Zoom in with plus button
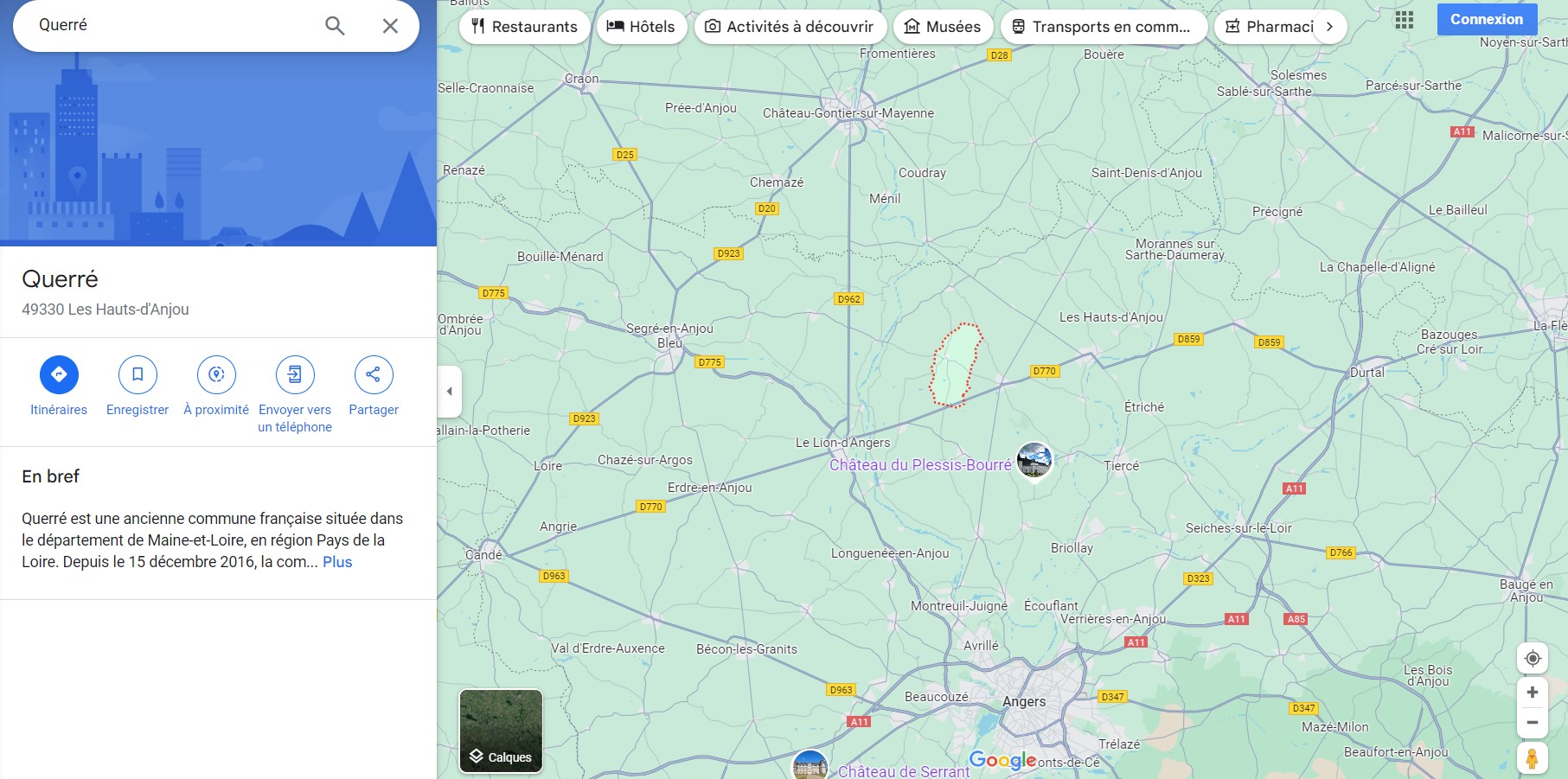The height and width of the screenshot is (779, 1568). tap(1533, 693)
